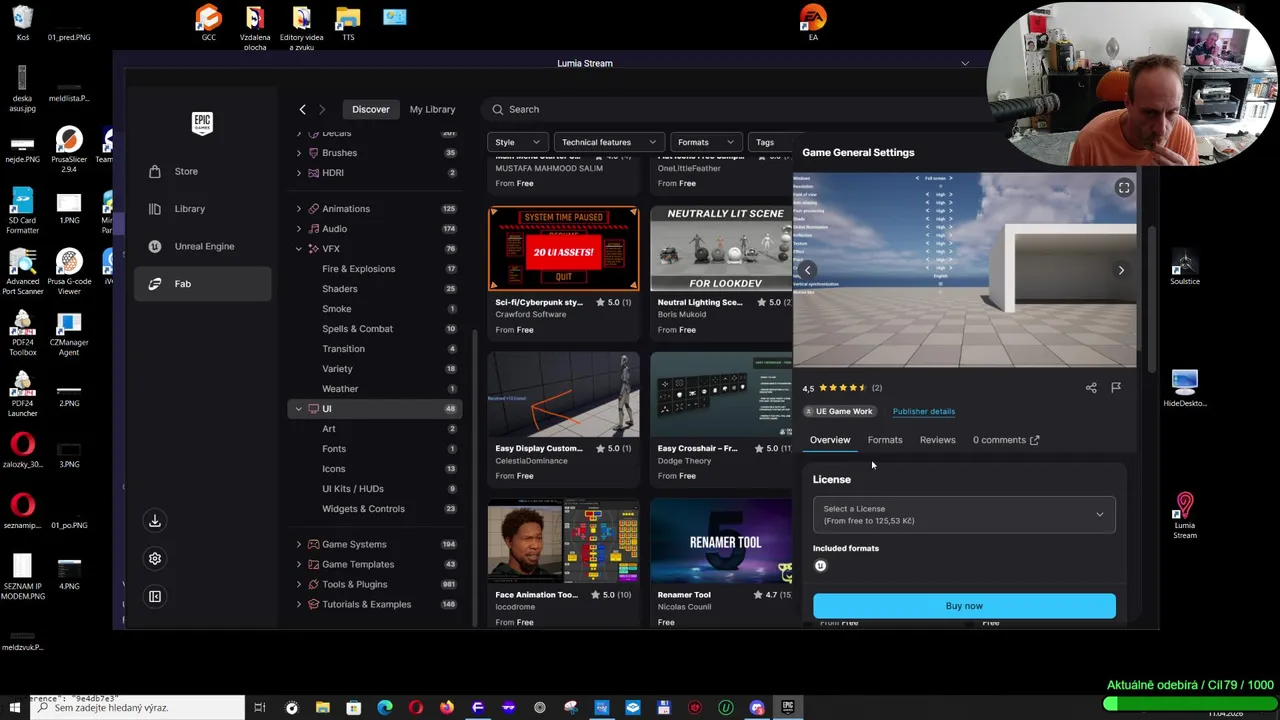Open the Publisher details link
Image resolution: width=1280 pixels, height=720 pixels.
tap(923, 411)
